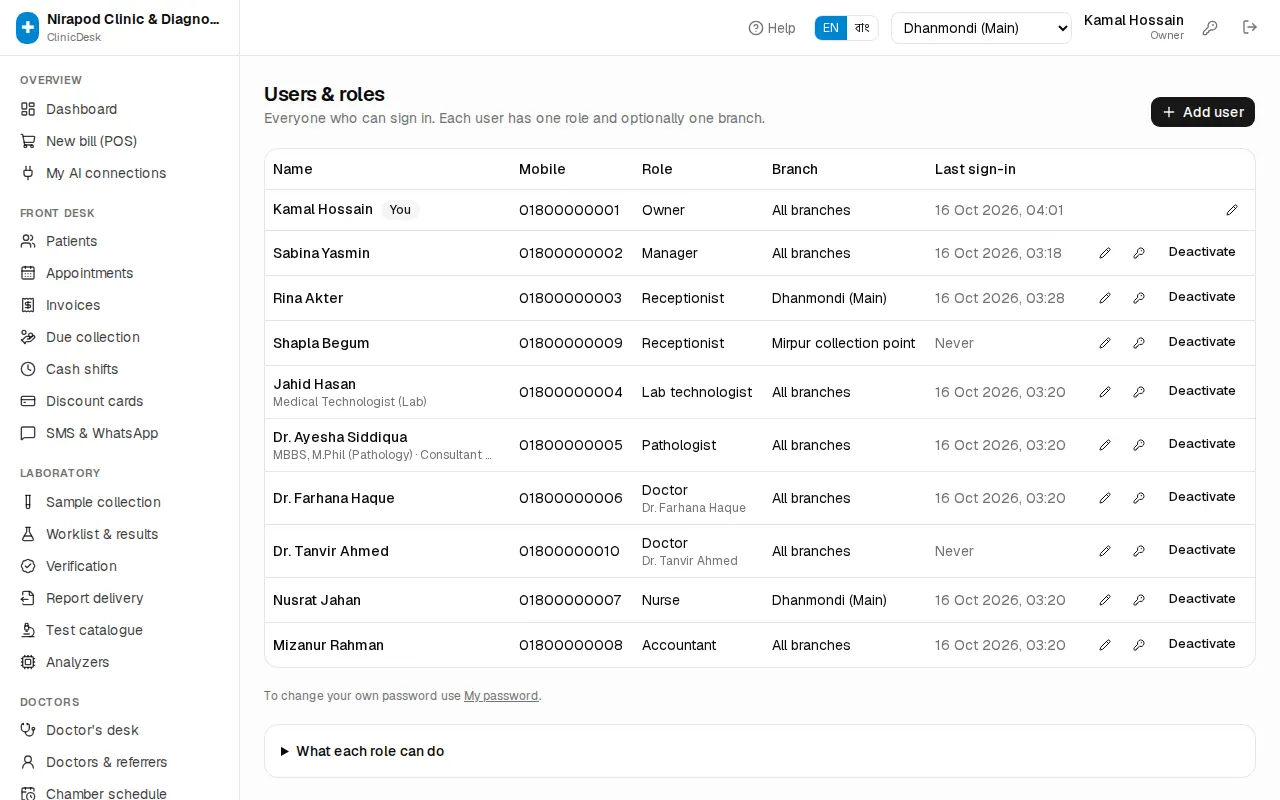Click the Pathologist role cell
The image size is (1280, 800).
tap(679, 445)
